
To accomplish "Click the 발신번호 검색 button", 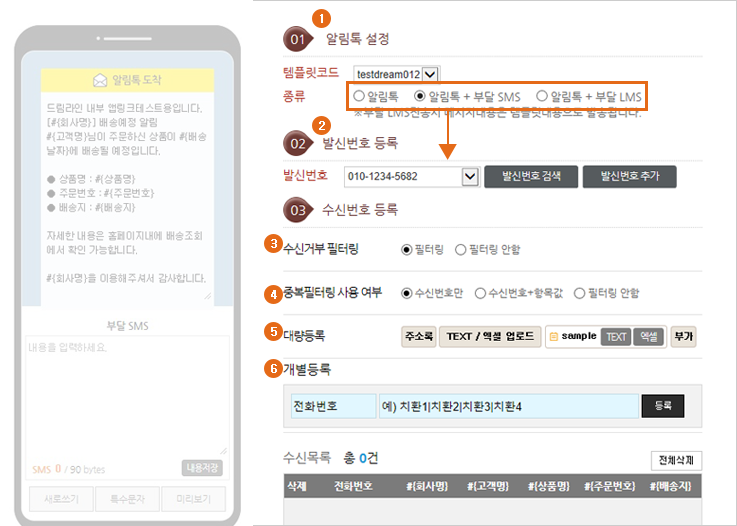I will (531, 177).
